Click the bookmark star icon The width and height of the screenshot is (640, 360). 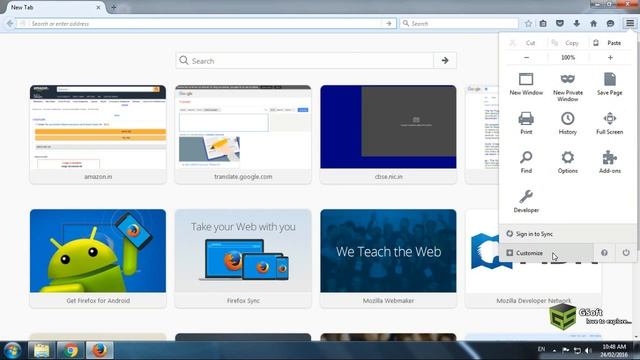coord(528,24)
